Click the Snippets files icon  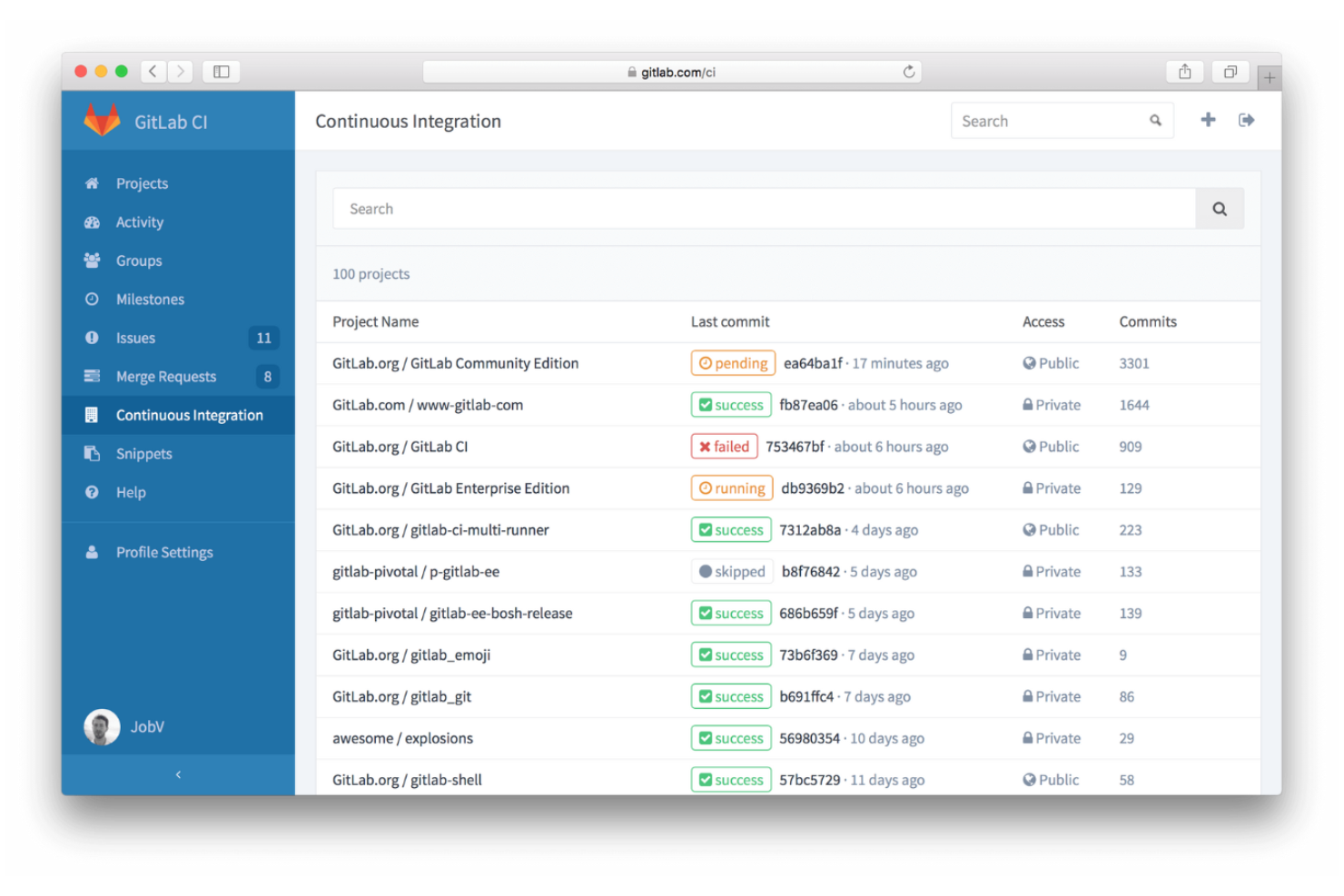[x=92, y=453]
